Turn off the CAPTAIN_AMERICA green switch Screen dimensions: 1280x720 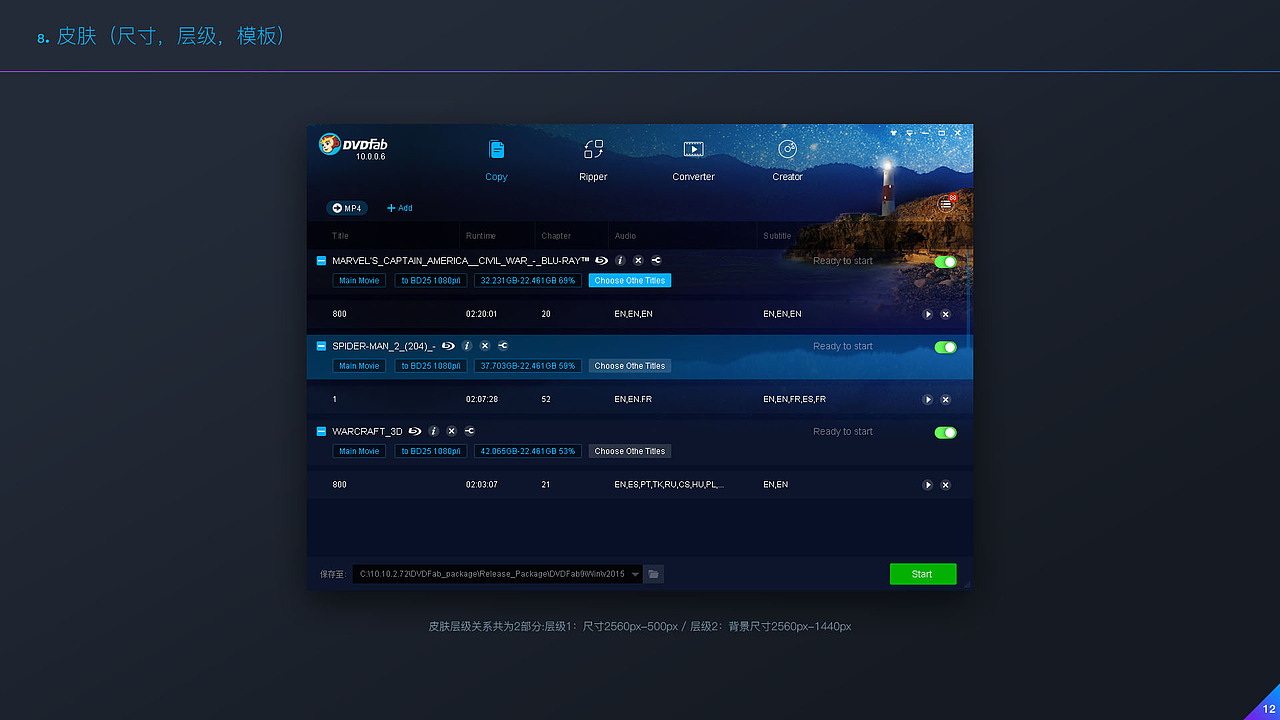pos(944,261)
